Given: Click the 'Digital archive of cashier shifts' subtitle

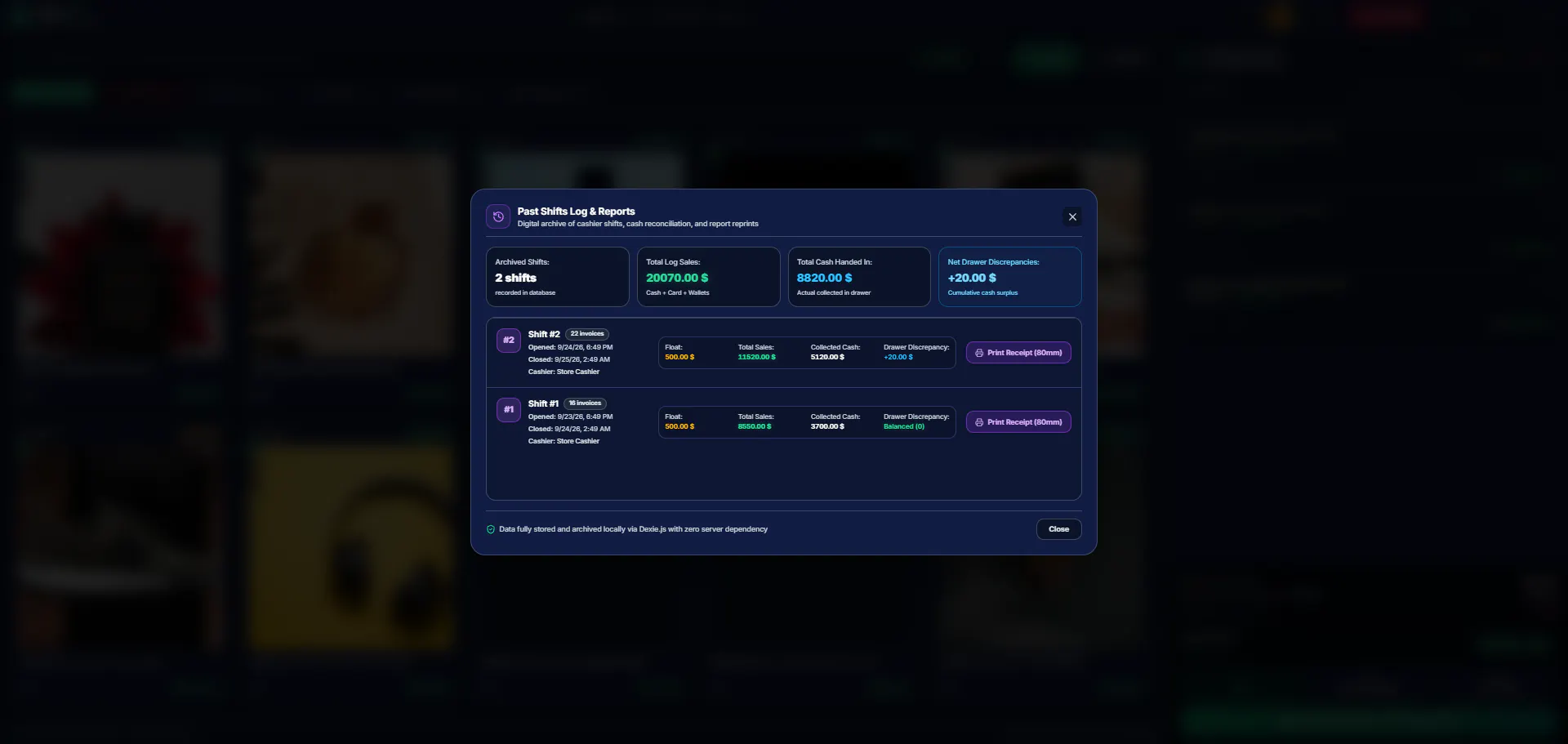Looking at the screenshot, I should (x=638, y=224).
